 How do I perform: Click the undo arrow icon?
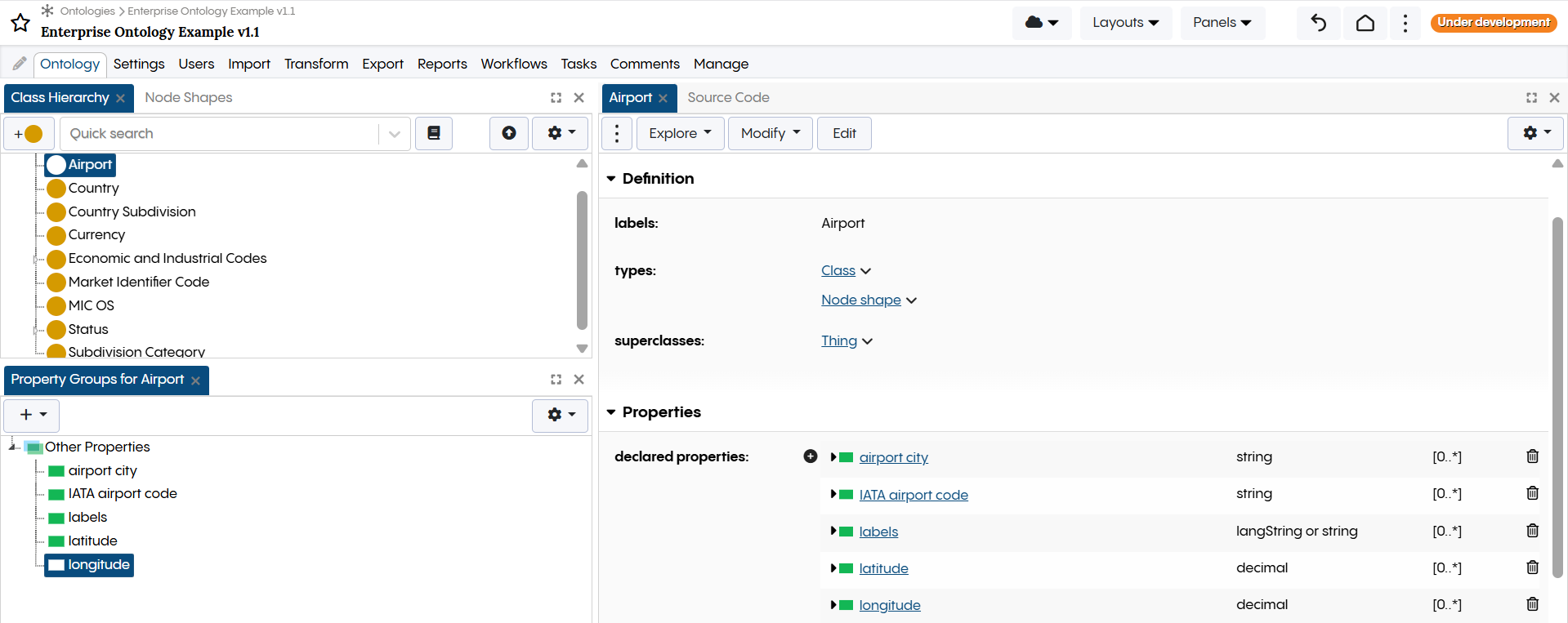click(x=1318, y=23)
